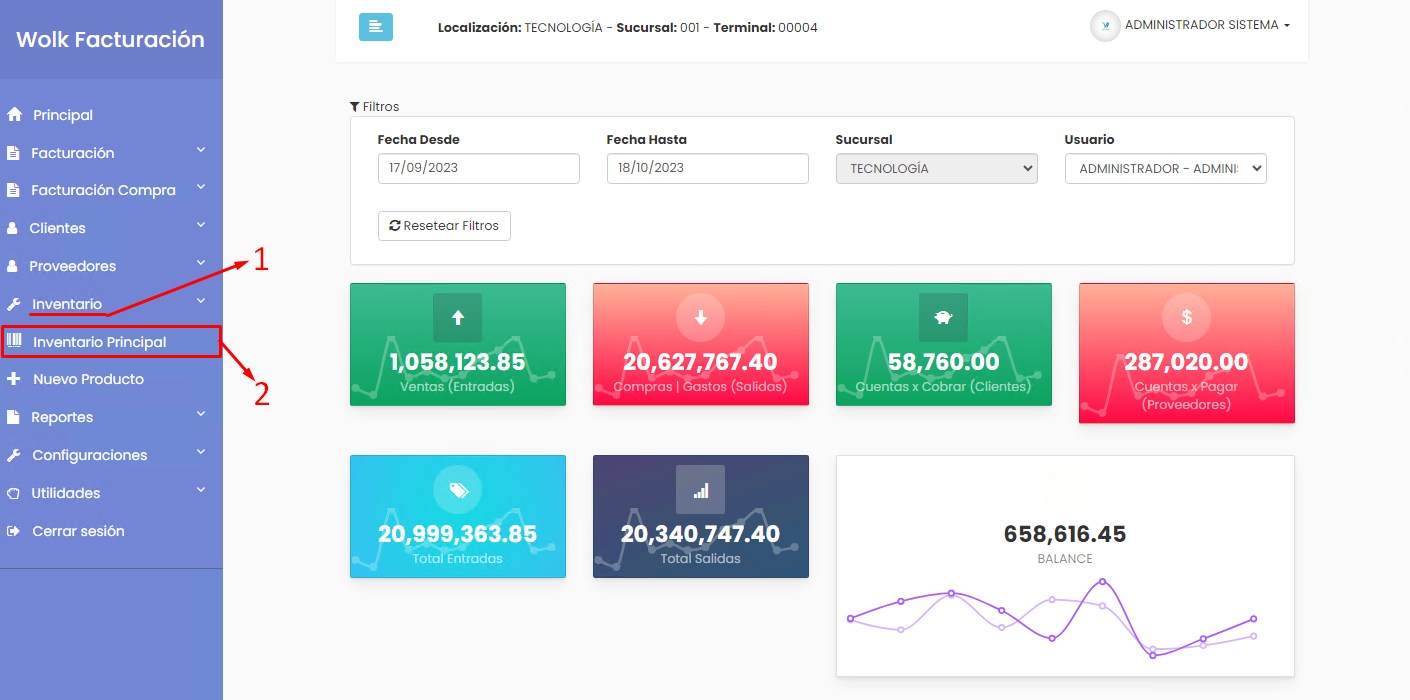Click the home icon beside Principal

[14, 115]
